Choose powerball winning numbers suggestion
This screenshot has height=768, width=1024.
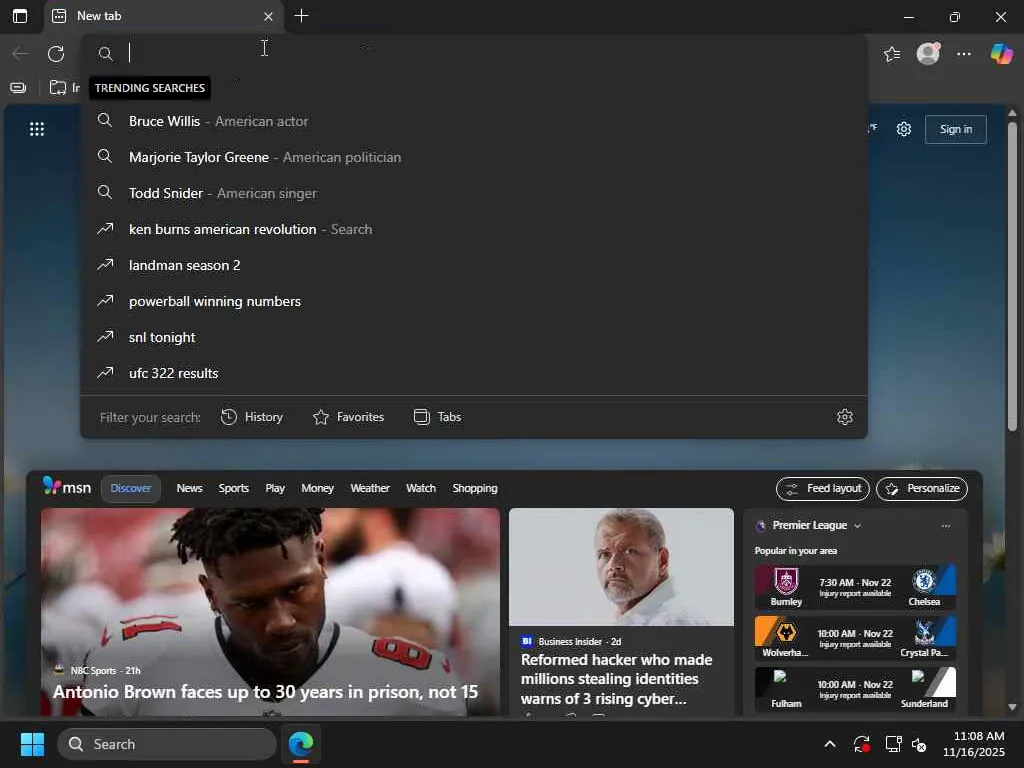click(473, 300)
